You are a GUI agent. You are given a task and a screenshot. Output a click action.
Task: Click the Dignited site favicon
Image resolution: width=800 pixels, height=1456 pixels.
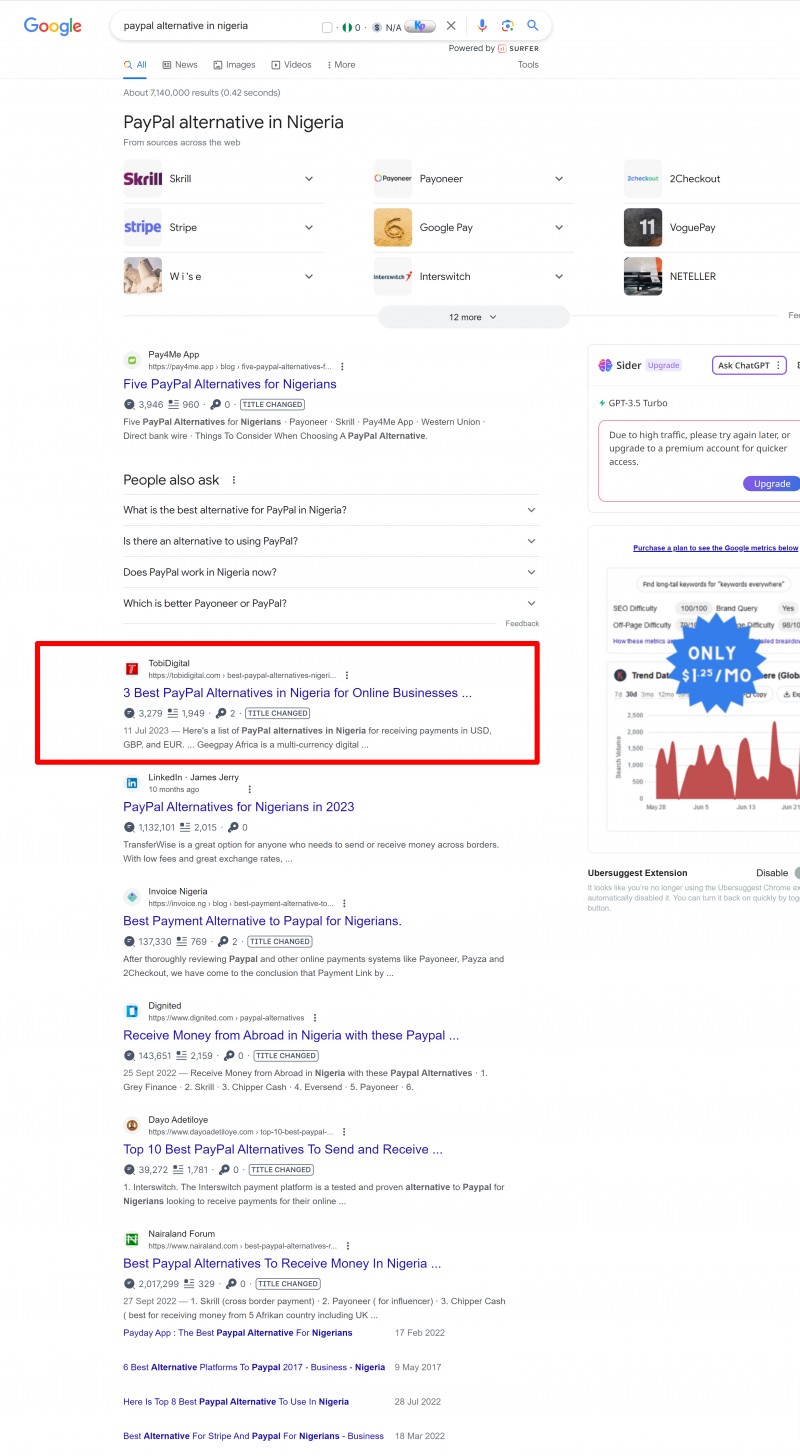[x=132, y=1011]
